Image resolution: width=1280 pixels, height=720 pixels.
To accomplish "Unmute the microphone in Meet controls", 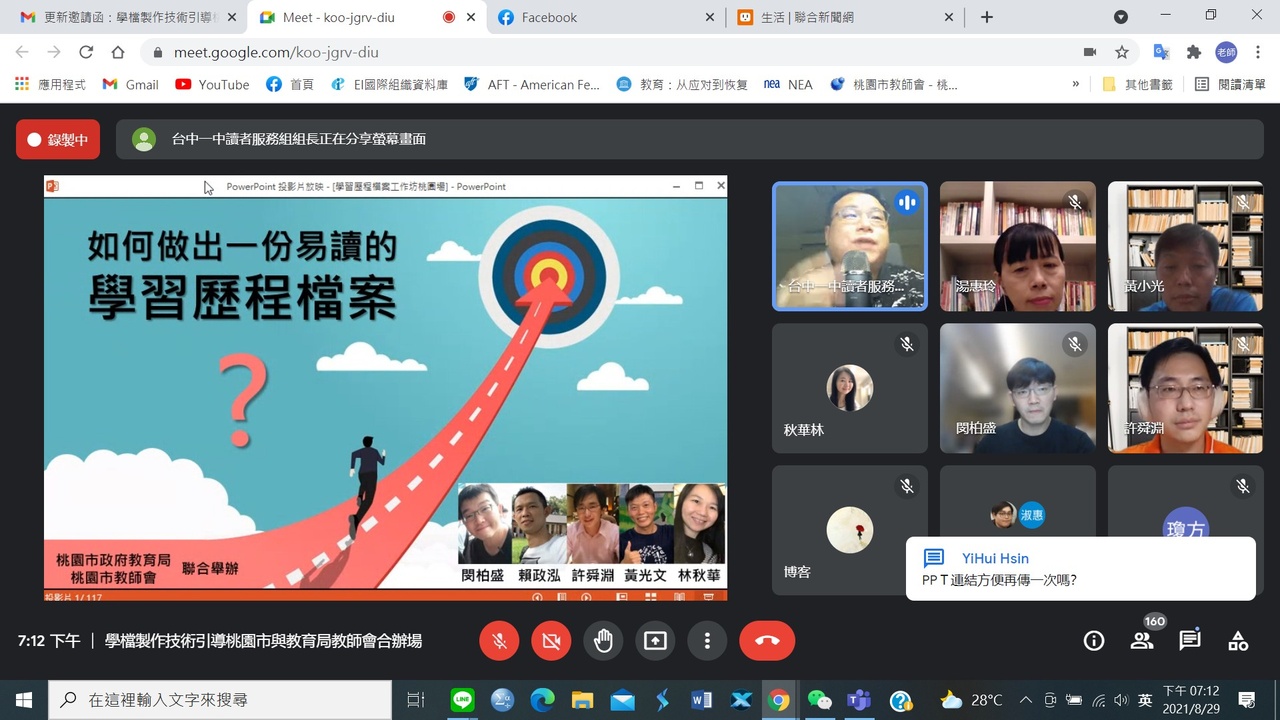I will pyautogui.click(x=499, y=641).
